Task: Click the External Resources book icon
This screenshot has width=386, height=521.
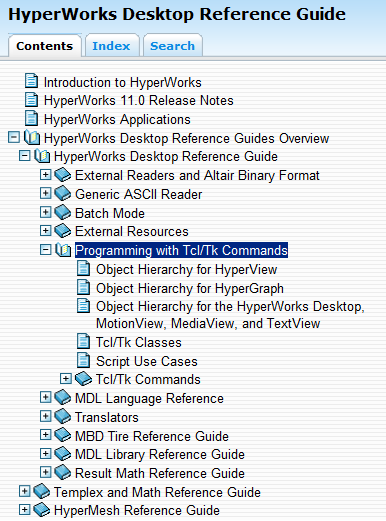Action: [x=62, y=231]
